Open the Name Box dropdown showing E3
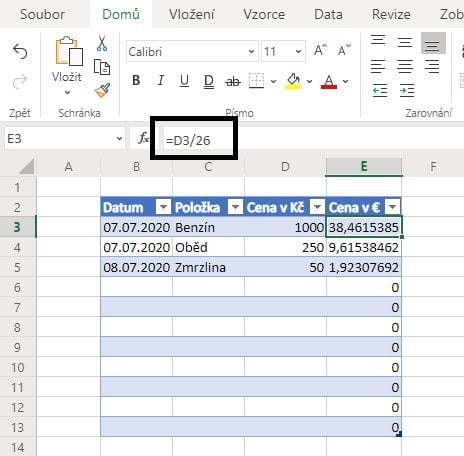Image resolution: width=464 pixels, height=456 pixels. click(x=119, y=138)
